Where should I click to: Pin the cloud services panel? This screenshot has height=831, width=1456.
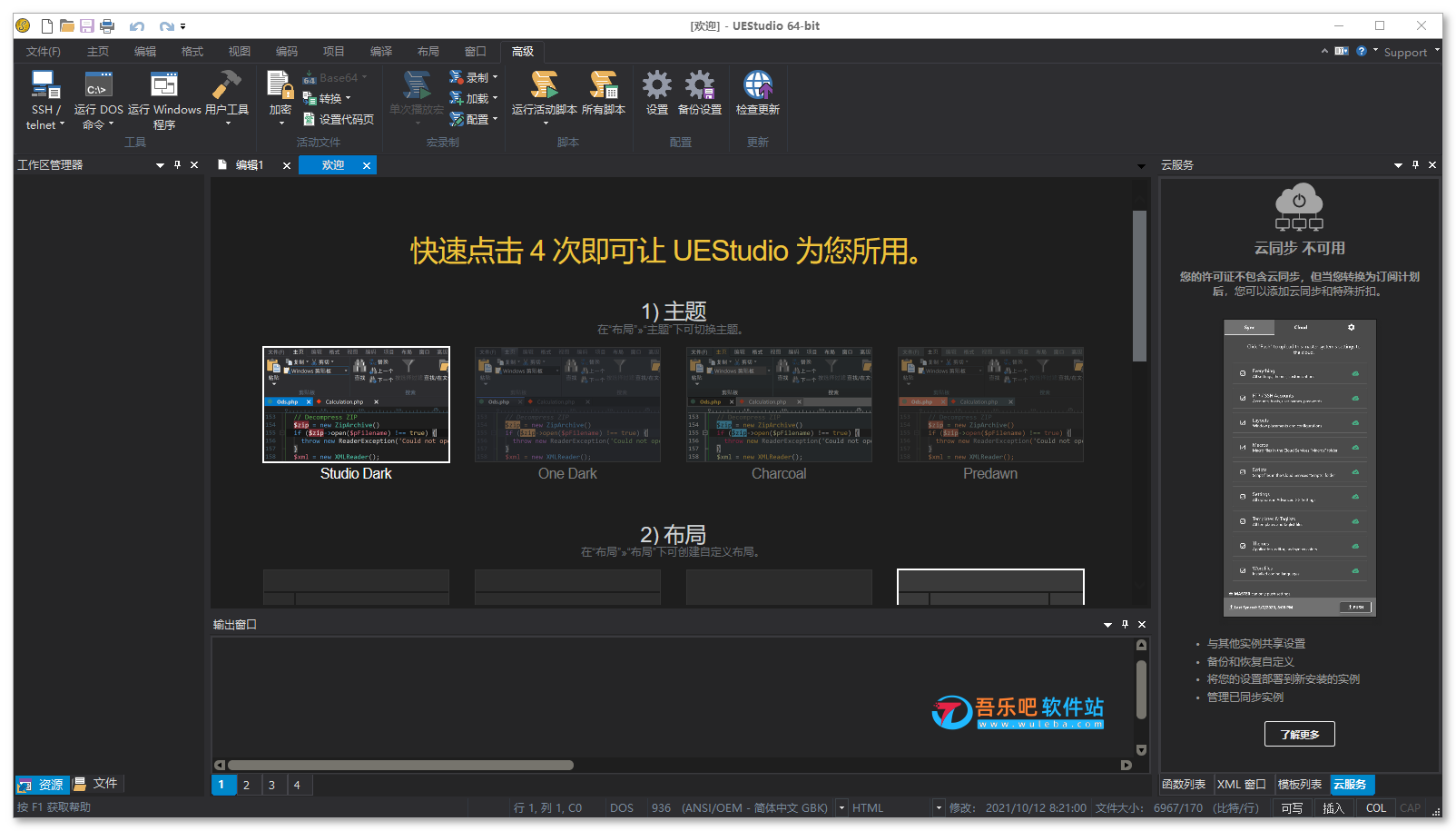tap(1415, 165)
